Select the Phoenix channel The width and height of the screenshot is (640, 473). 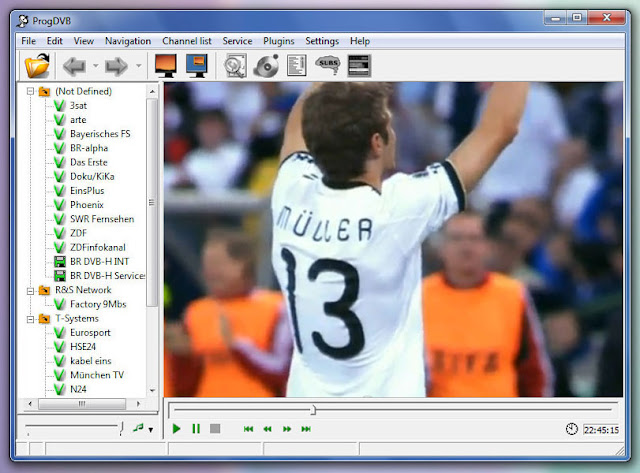click(x=87, y=205)
